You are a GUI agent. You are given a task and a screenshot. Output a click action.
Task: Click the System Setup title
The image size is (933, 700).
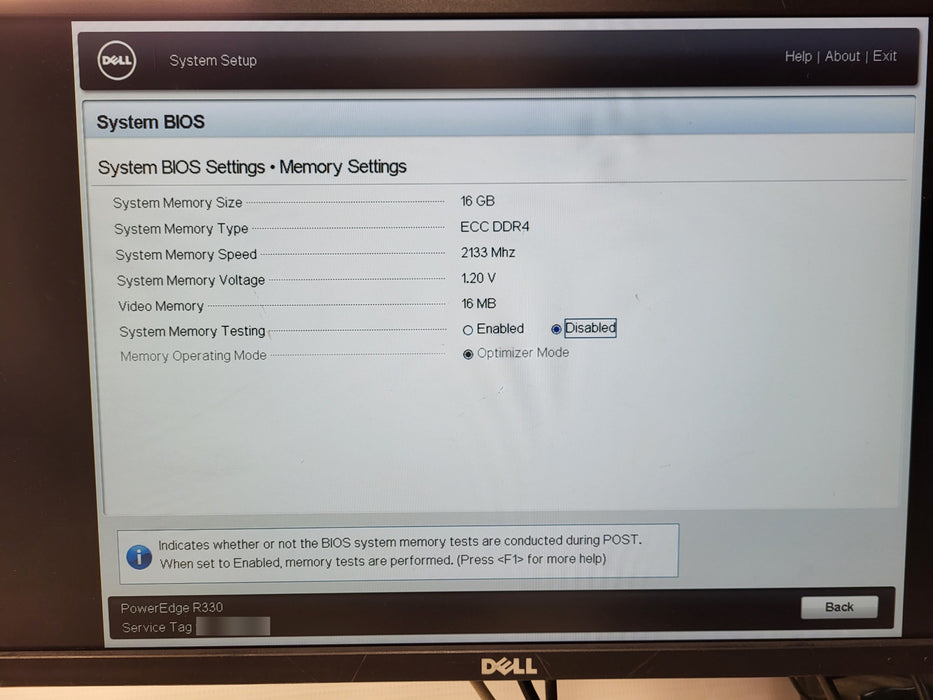coord(213,61)
